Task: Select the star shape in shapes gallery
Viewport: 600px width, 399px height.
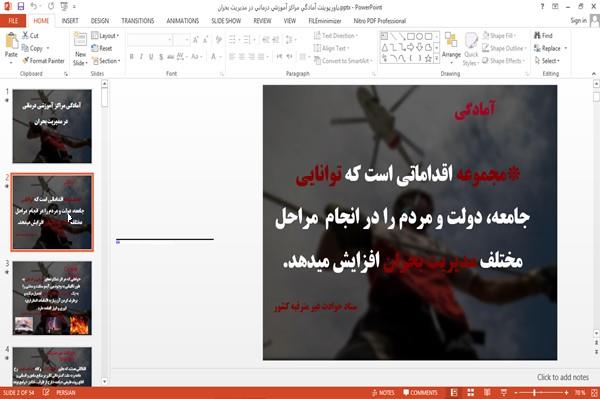Action: (428, 58)
